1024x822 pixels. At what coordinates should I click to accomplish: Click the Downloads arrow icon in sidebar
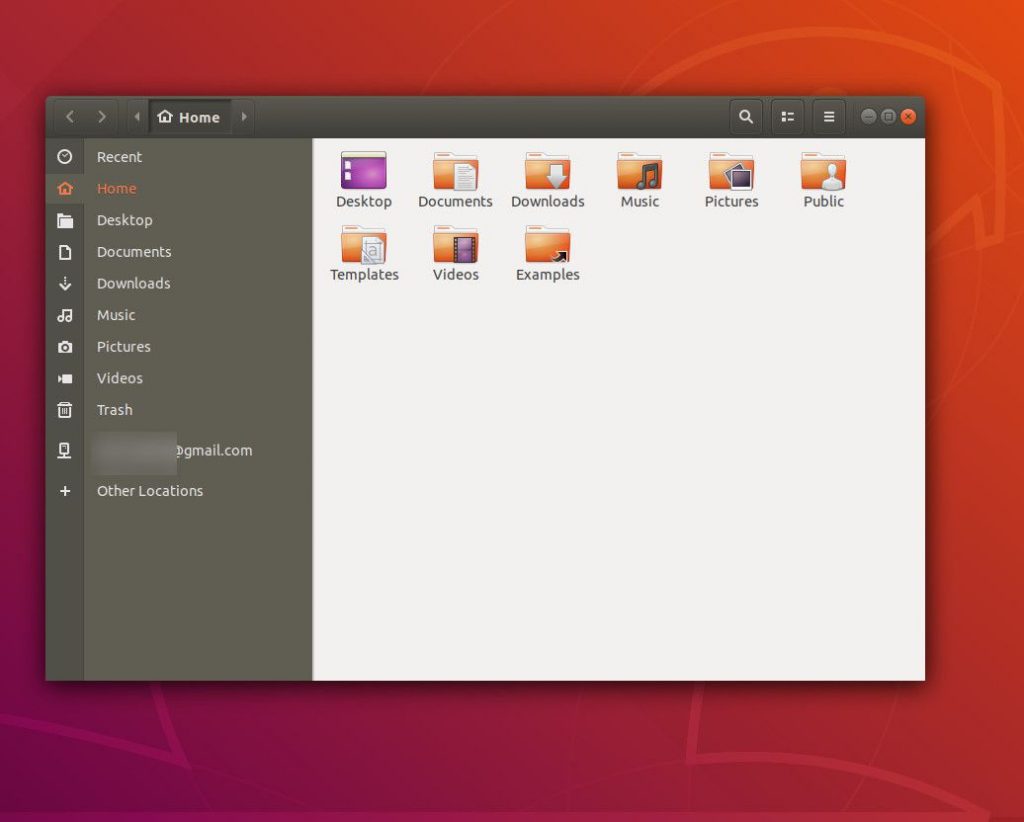tap(65, 284)
